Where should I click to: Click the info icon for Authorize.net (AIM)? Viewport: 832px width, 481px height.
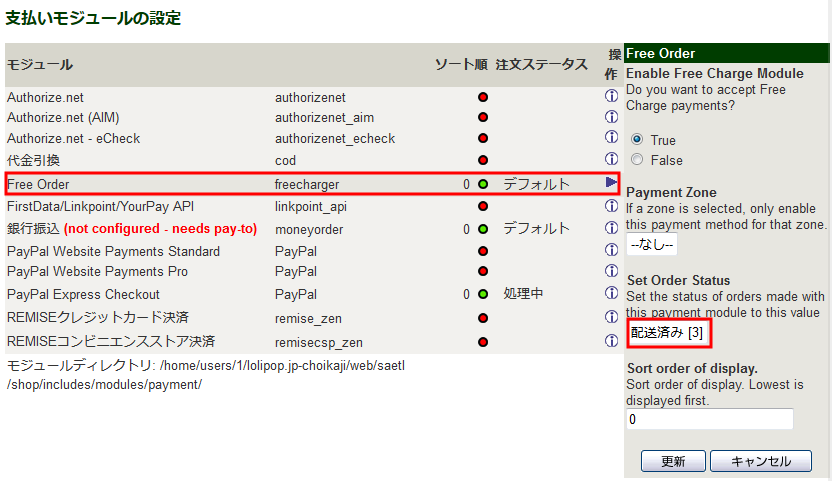click(611, 116)
